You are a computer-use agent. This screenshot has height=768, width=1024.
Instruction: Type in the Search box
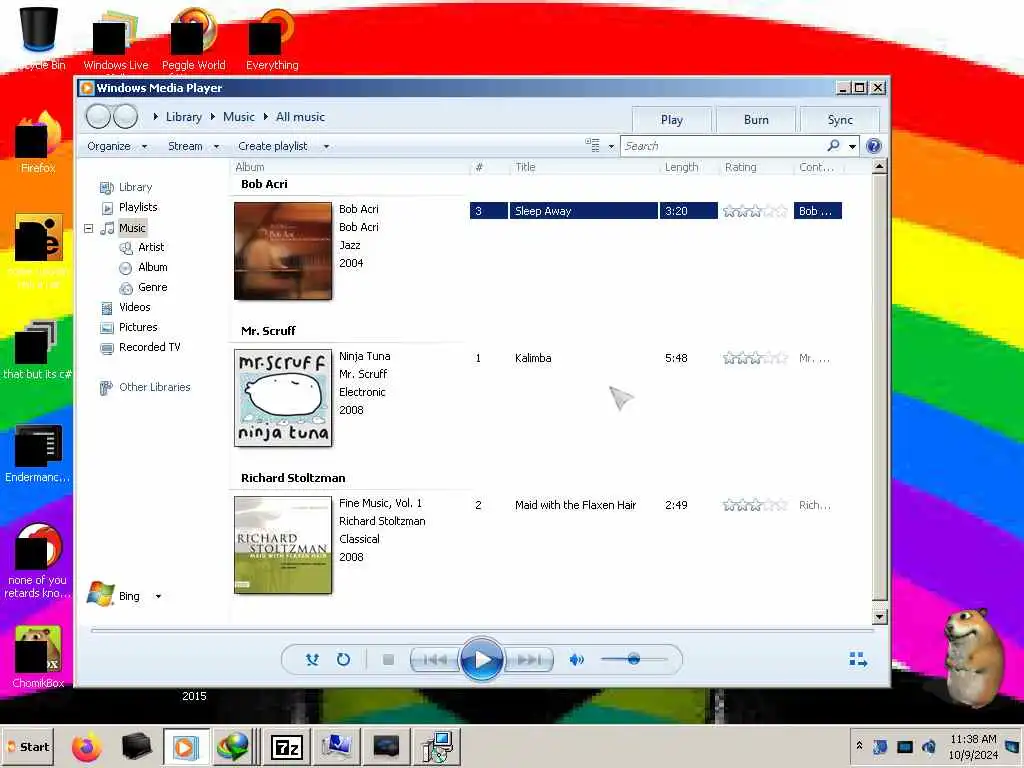(x=722, y=146)
